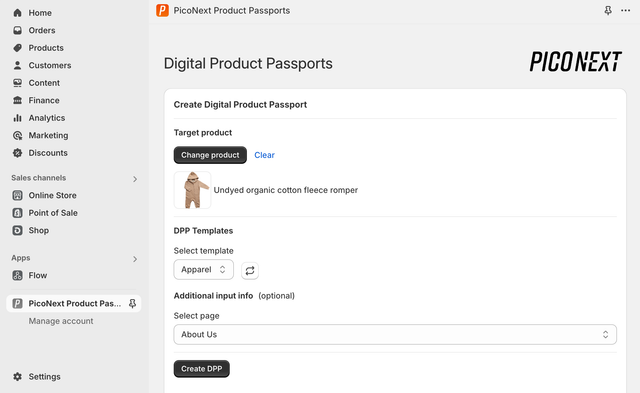Click the Settings gear icon
The image size is (640, 393).
click(17, 377)
